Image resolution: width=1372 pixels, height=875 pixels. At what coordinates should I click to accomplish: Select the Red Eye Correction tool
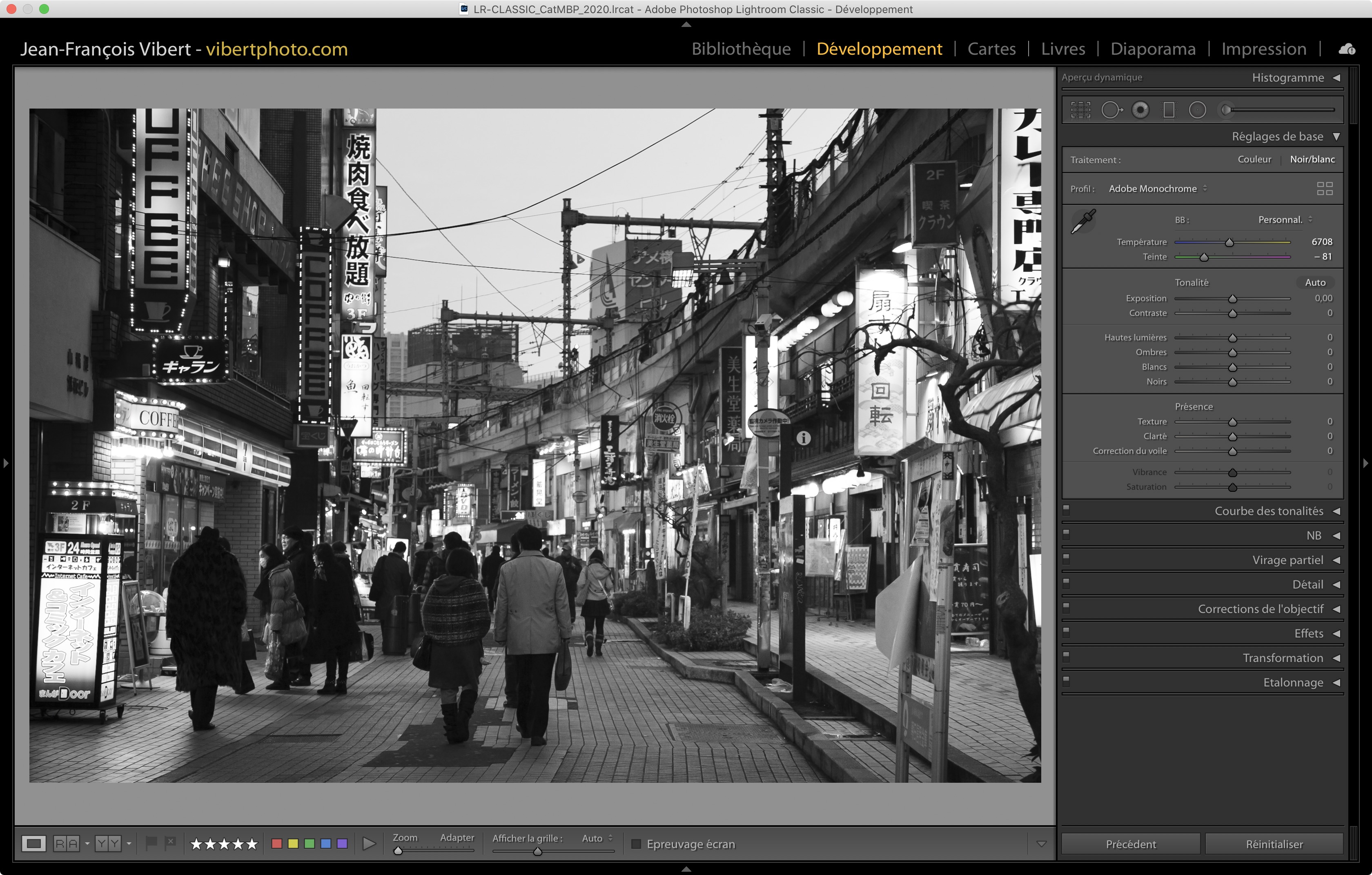tap(1140, 110)
